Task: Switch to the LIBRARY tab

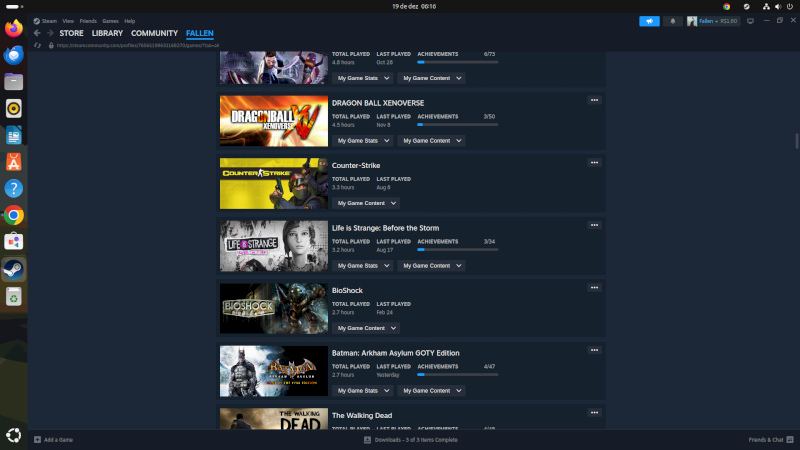Action: point(107,33)
